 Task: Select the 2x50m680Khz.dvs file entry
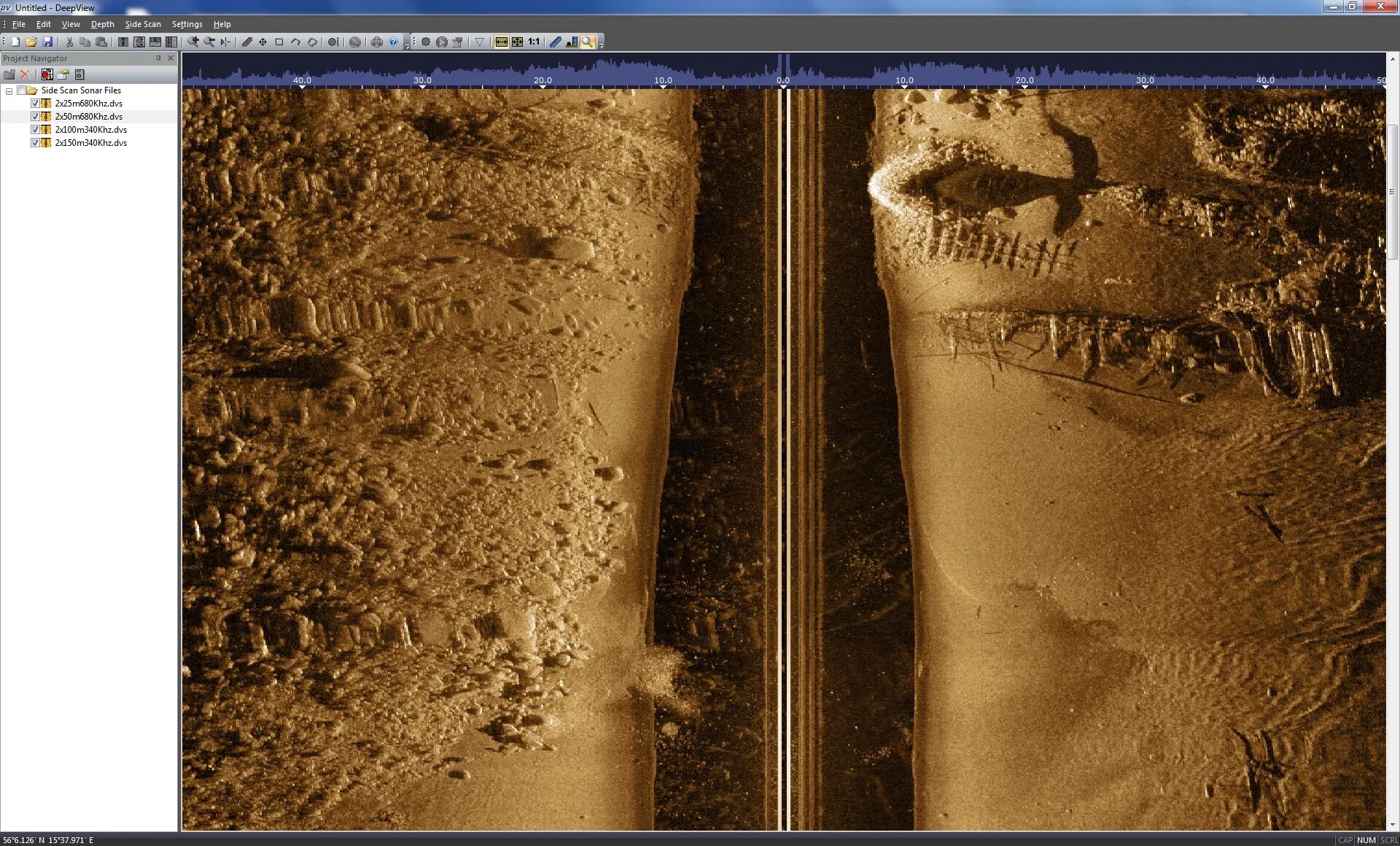coord(87,116)
